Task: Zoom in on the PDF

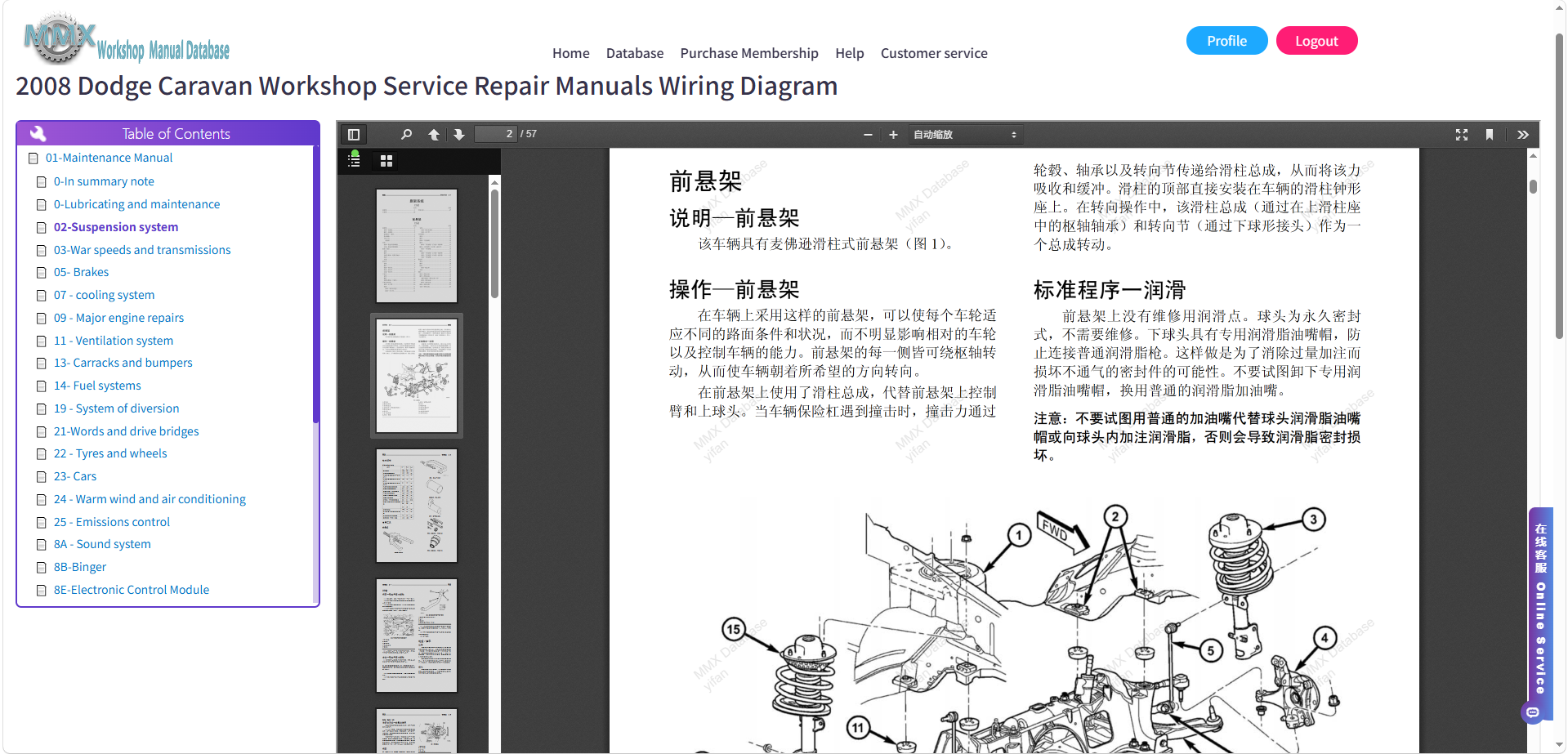Action: (893, 135)
